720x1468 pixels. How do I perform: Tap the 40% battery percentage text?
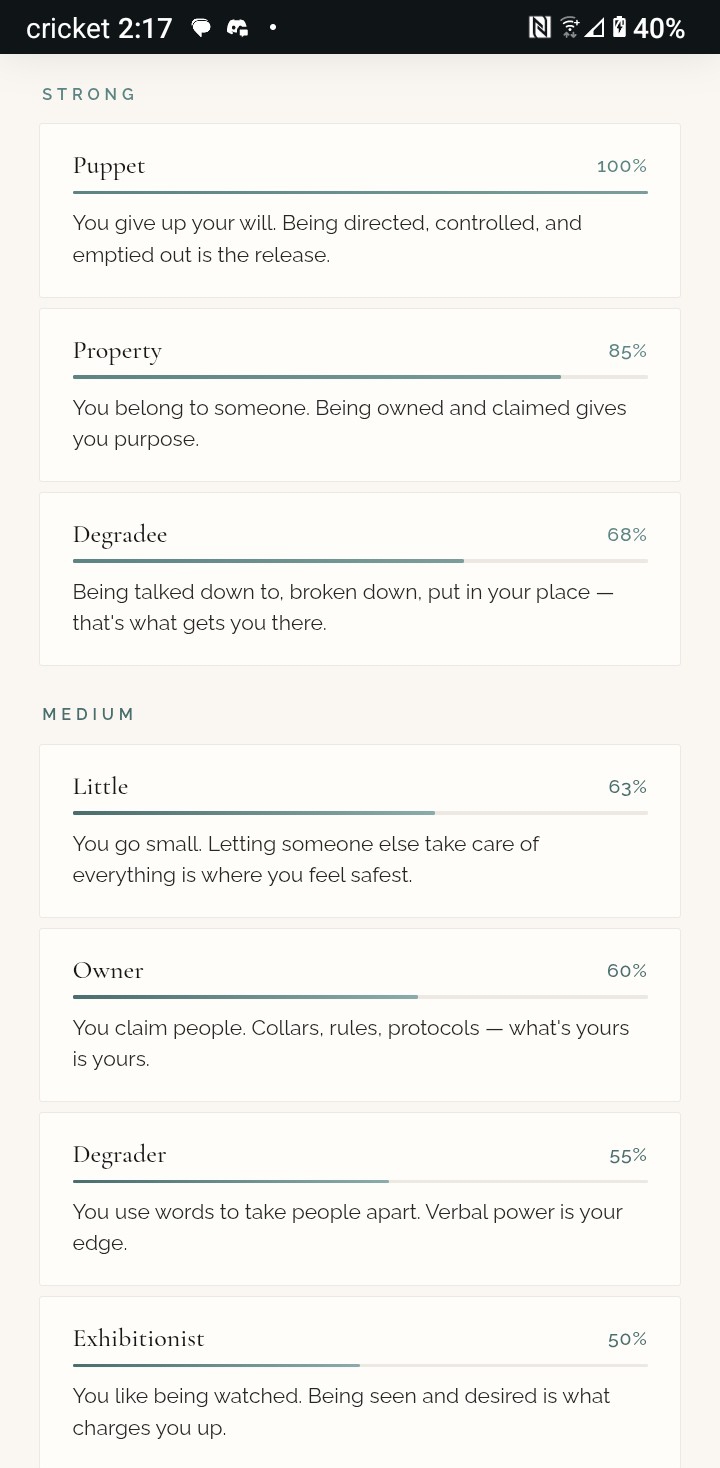click(659, 28)
